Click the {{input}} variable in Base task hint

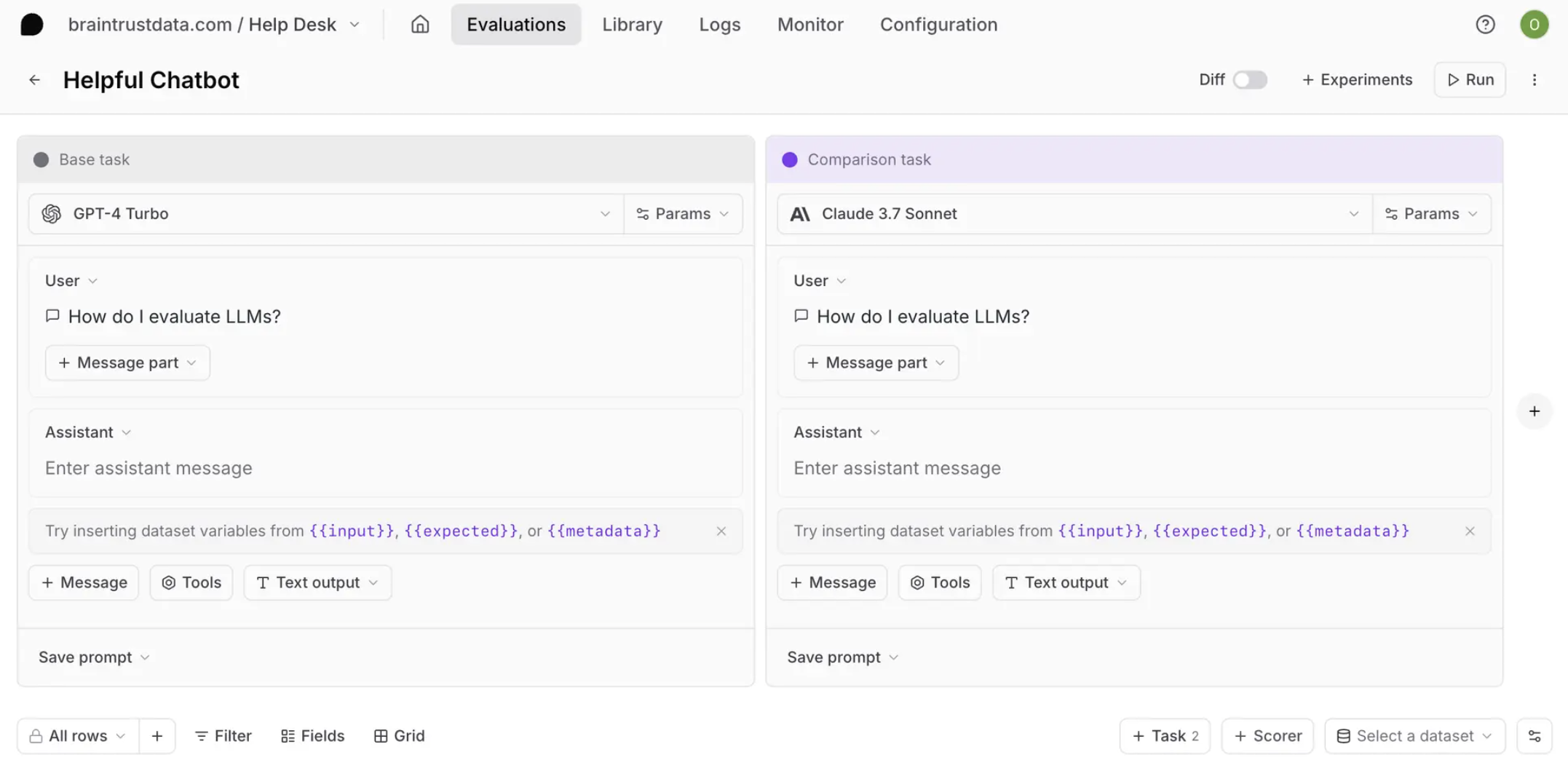click(351, 531)
